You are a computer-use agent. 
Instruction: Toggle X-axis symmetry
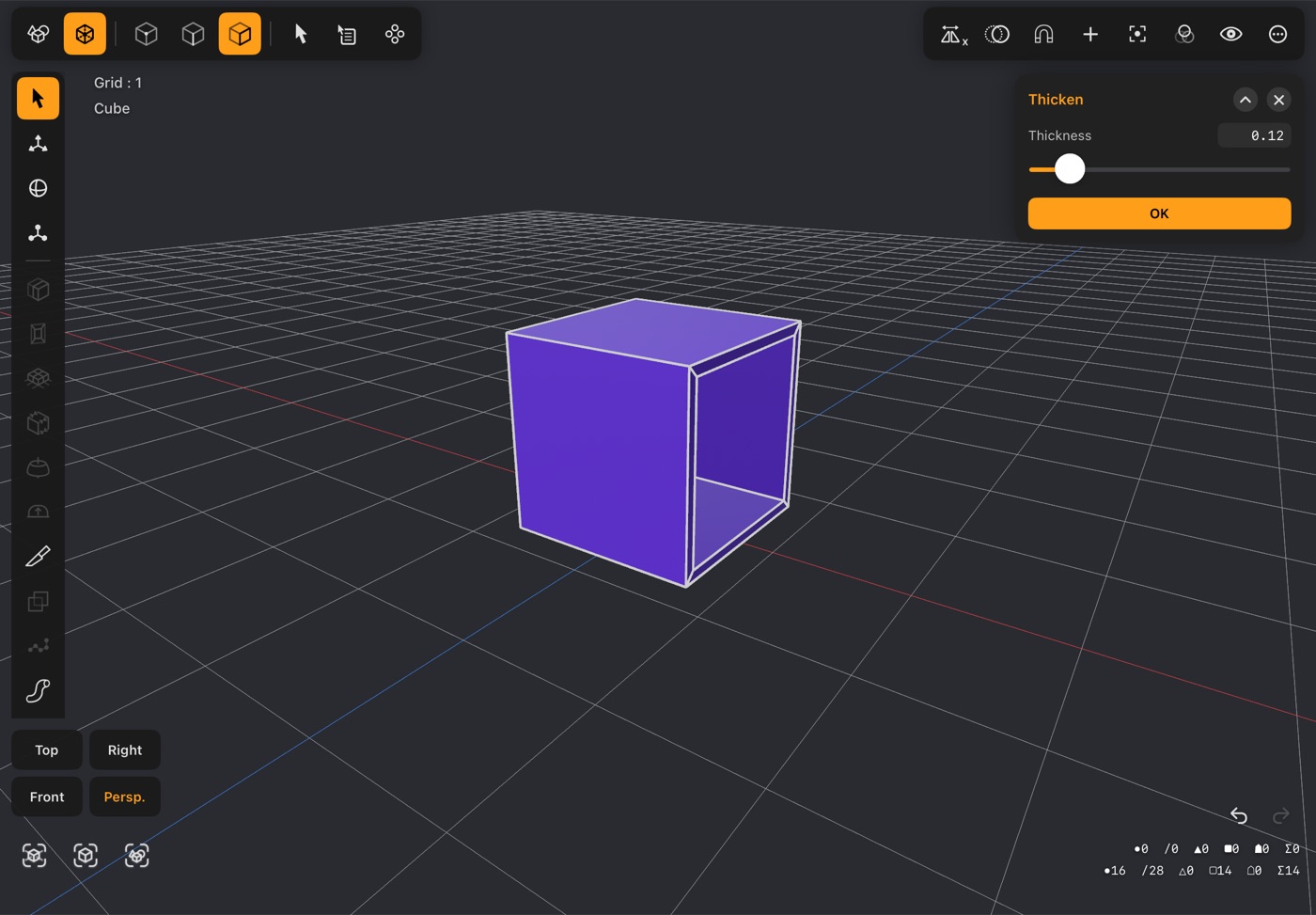pyautogui.click(x=953, y=35)
